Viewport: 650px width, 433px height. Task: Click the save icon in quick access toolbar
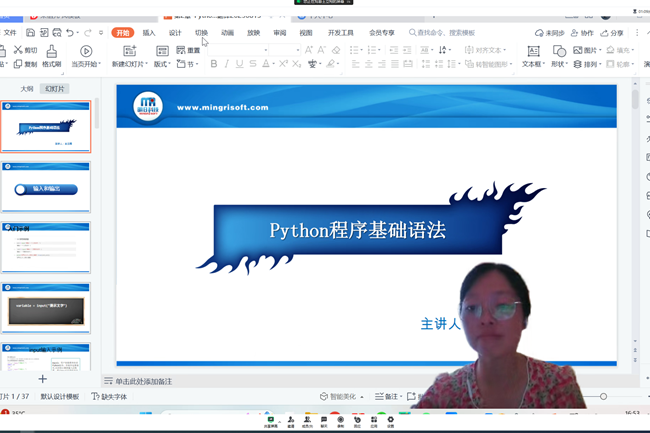[x=31, y=33]
